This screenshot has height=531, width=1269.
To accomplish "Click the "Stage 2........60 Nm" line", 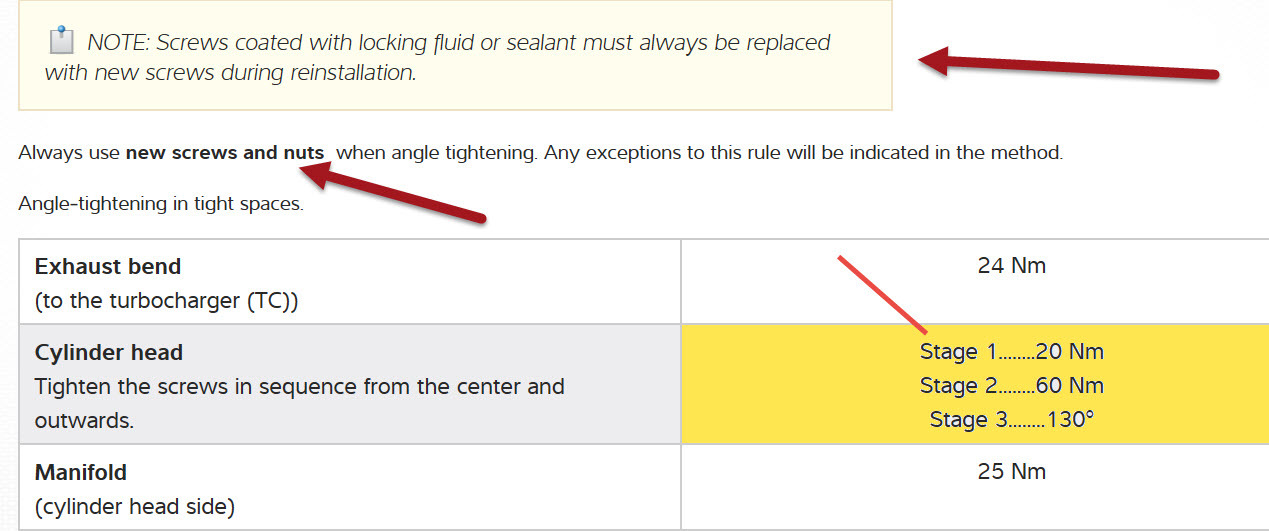I will pos(1011,386).
